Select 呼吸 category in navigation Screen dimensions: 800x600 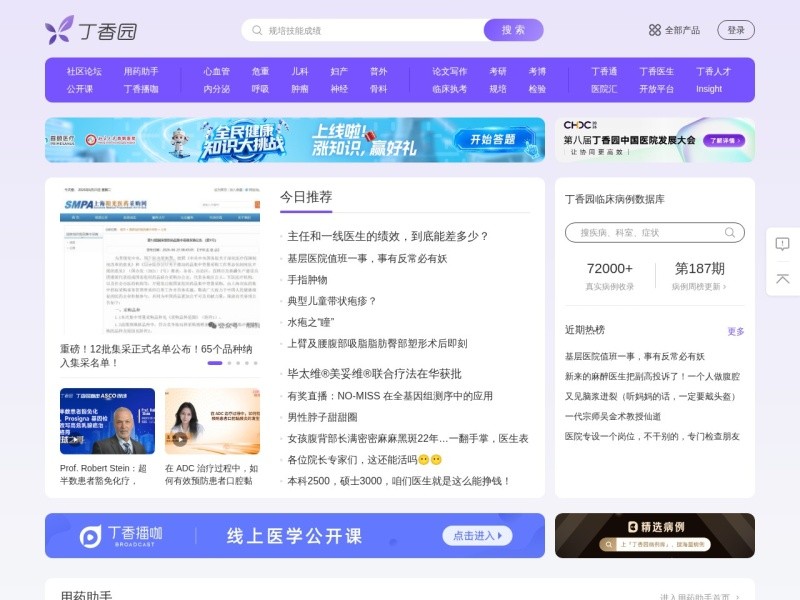260,89
